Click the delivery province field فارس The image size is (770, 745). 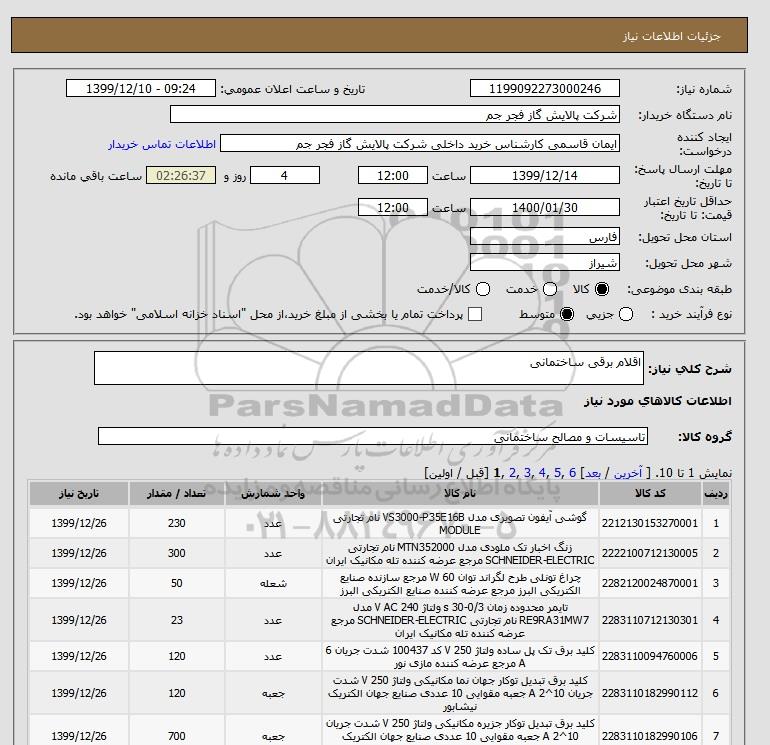tap(545, 236)
